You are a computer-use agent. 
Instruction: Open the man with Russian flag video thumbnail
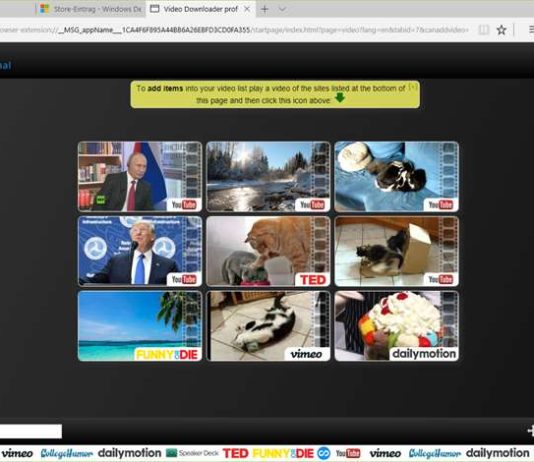point(140,177)
